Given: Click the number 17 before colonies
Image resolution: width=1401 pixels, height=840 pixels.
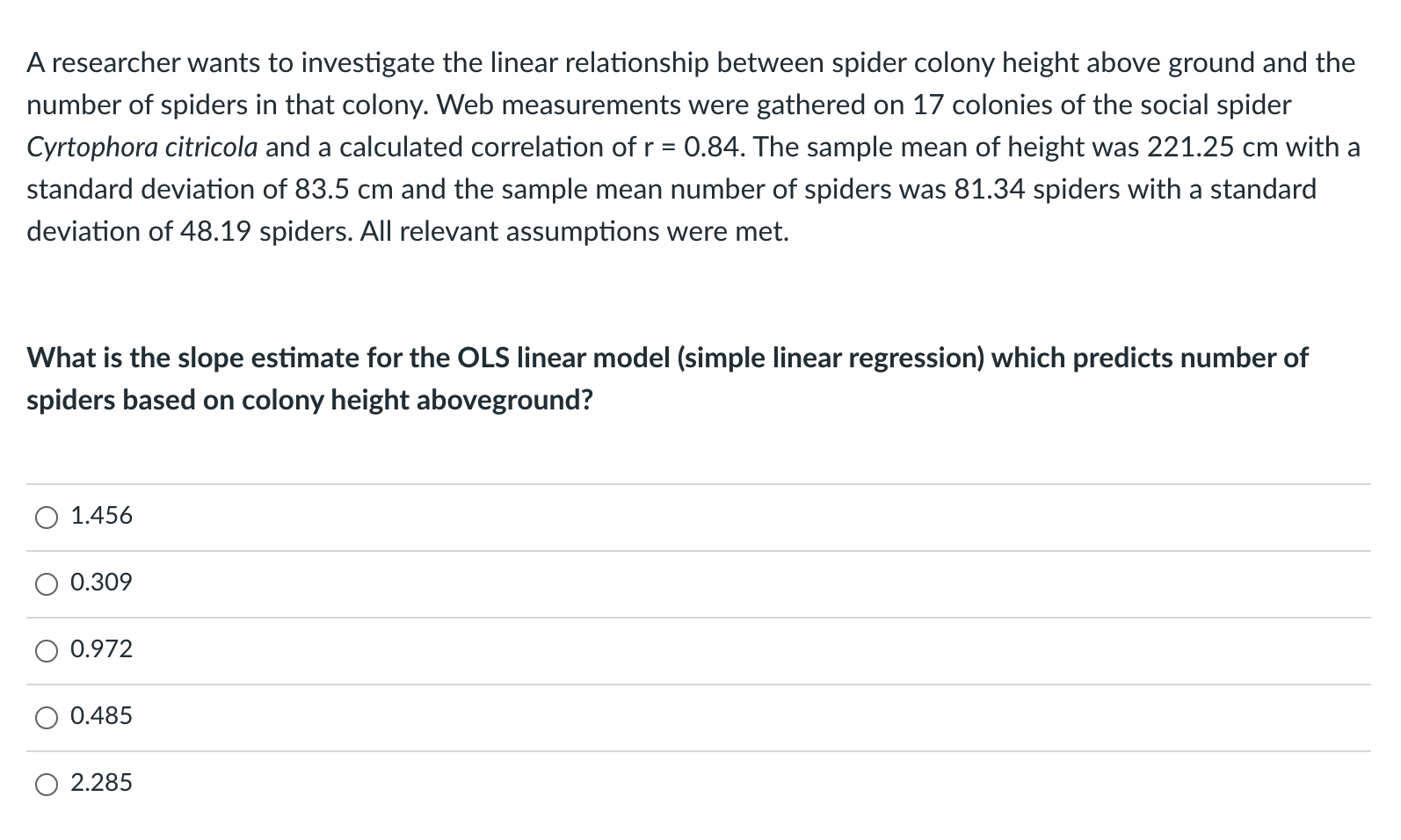Looking at the screenshot, I should pos(927,105).
